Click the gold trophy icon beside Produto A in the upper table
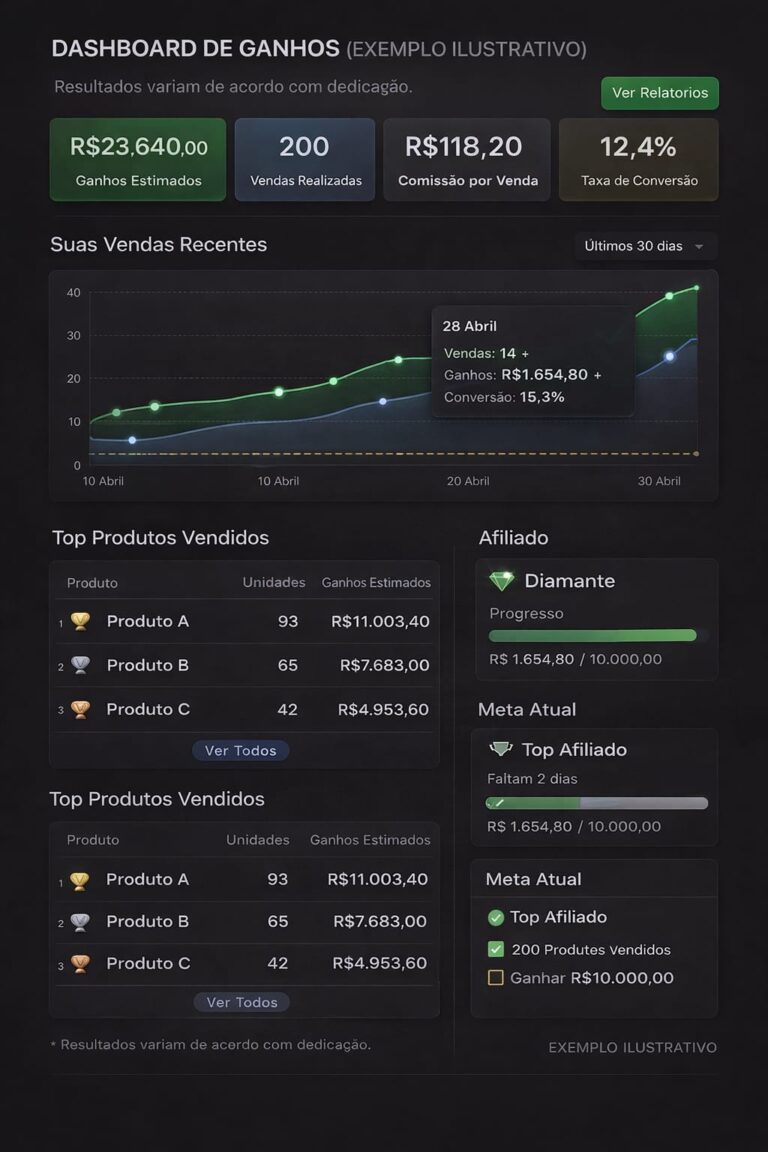 81,621
